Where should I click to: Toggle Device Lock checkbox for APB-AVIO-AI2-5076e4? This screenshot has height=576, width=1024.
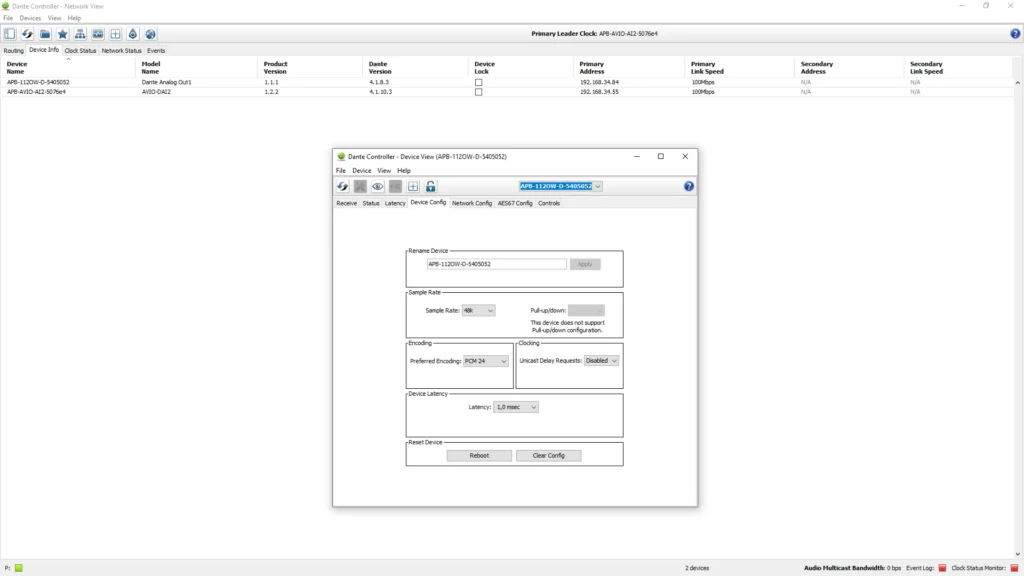(479, 92)
